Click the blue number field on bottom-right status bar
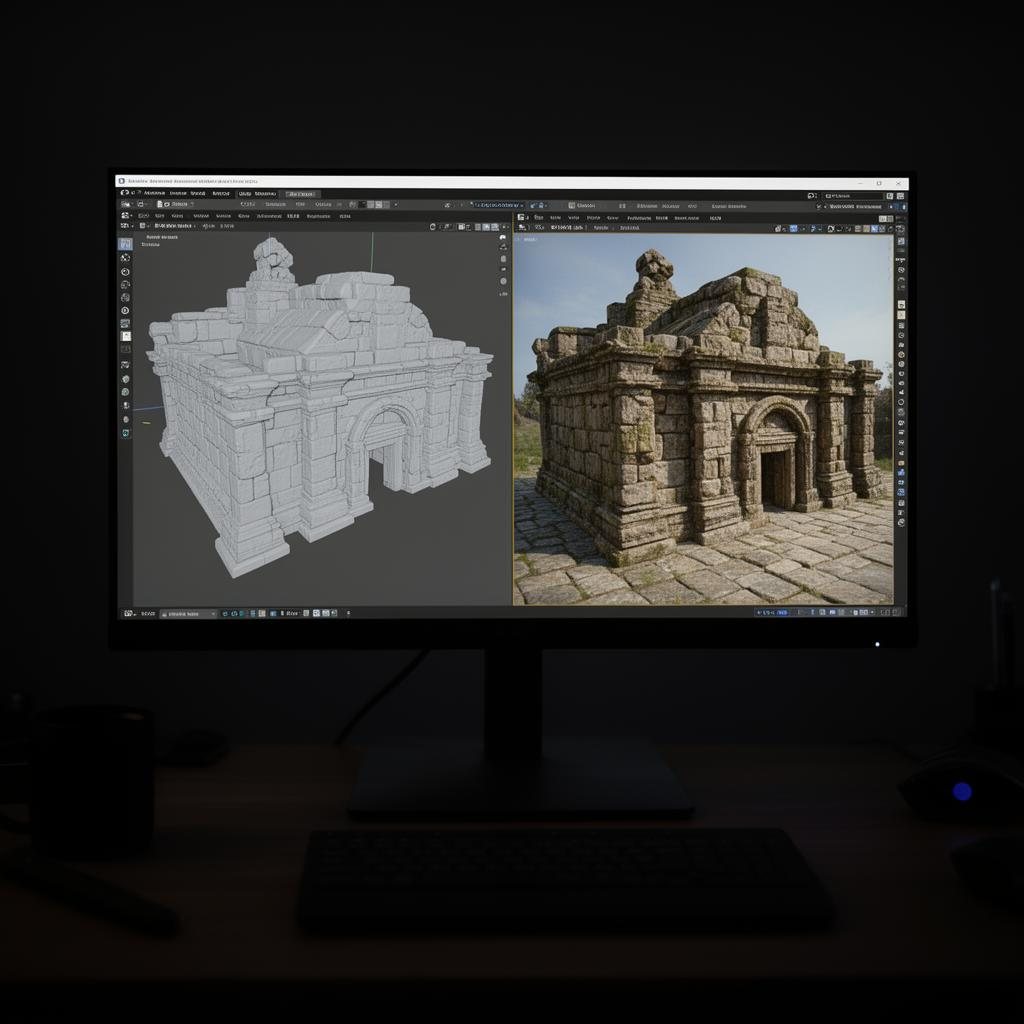The width and height of the screenshot is (1024, 1024). tap(772, 613)
